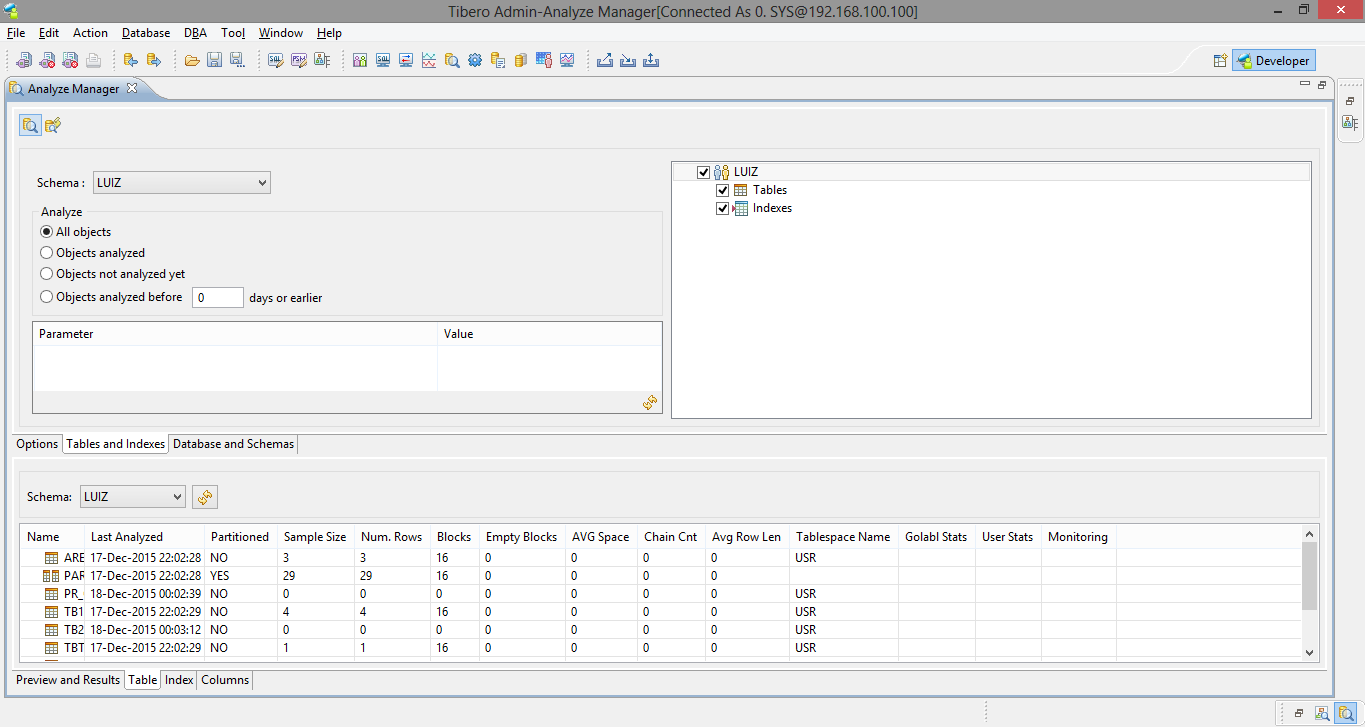The width and height of the screenshot is (1365, 727).
Task: Open the PSM editor toolbar icon
Action: click(x=299, y=61)
